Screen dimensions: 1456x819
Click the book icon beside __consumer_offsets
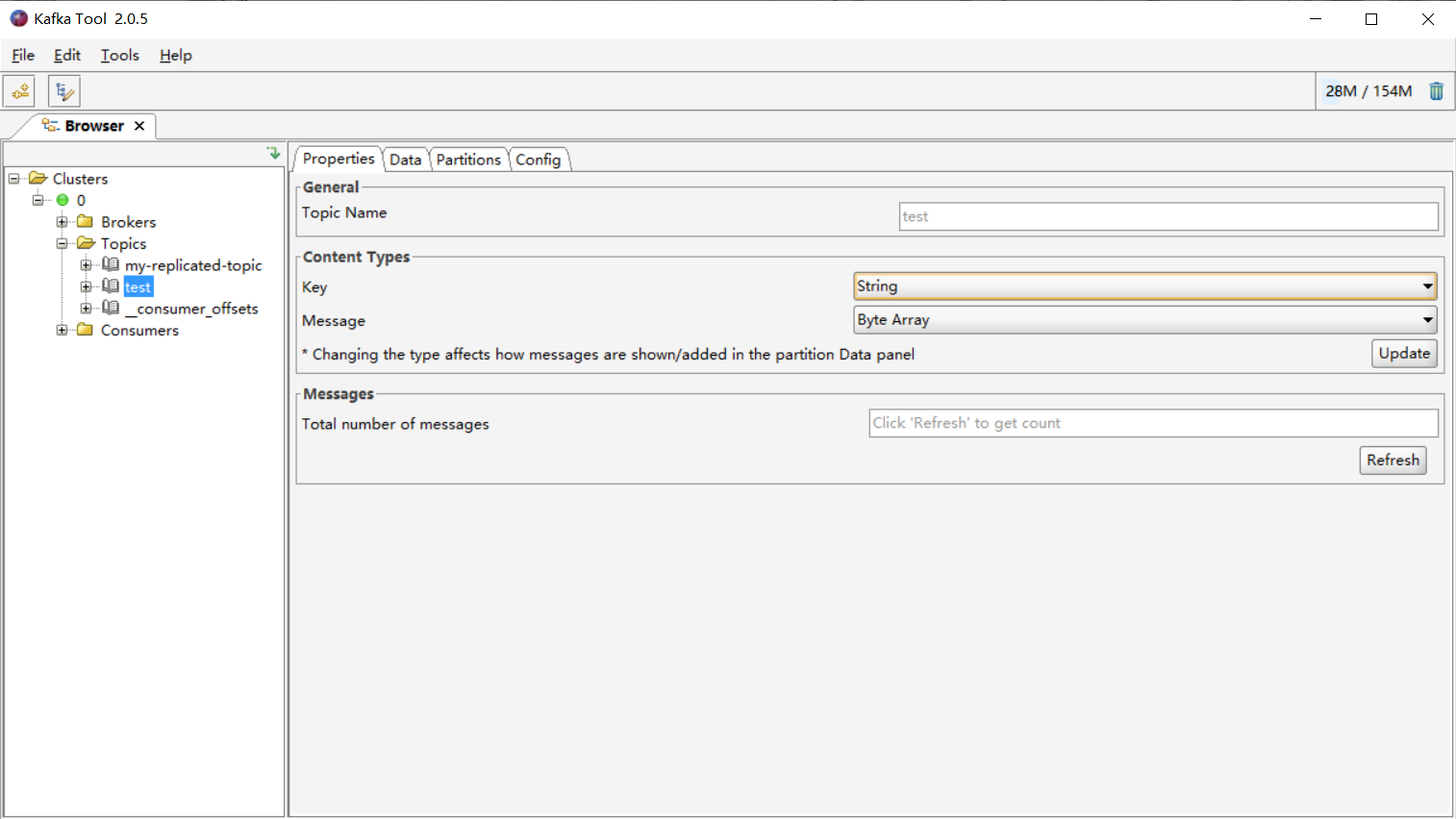pos(111,308)
